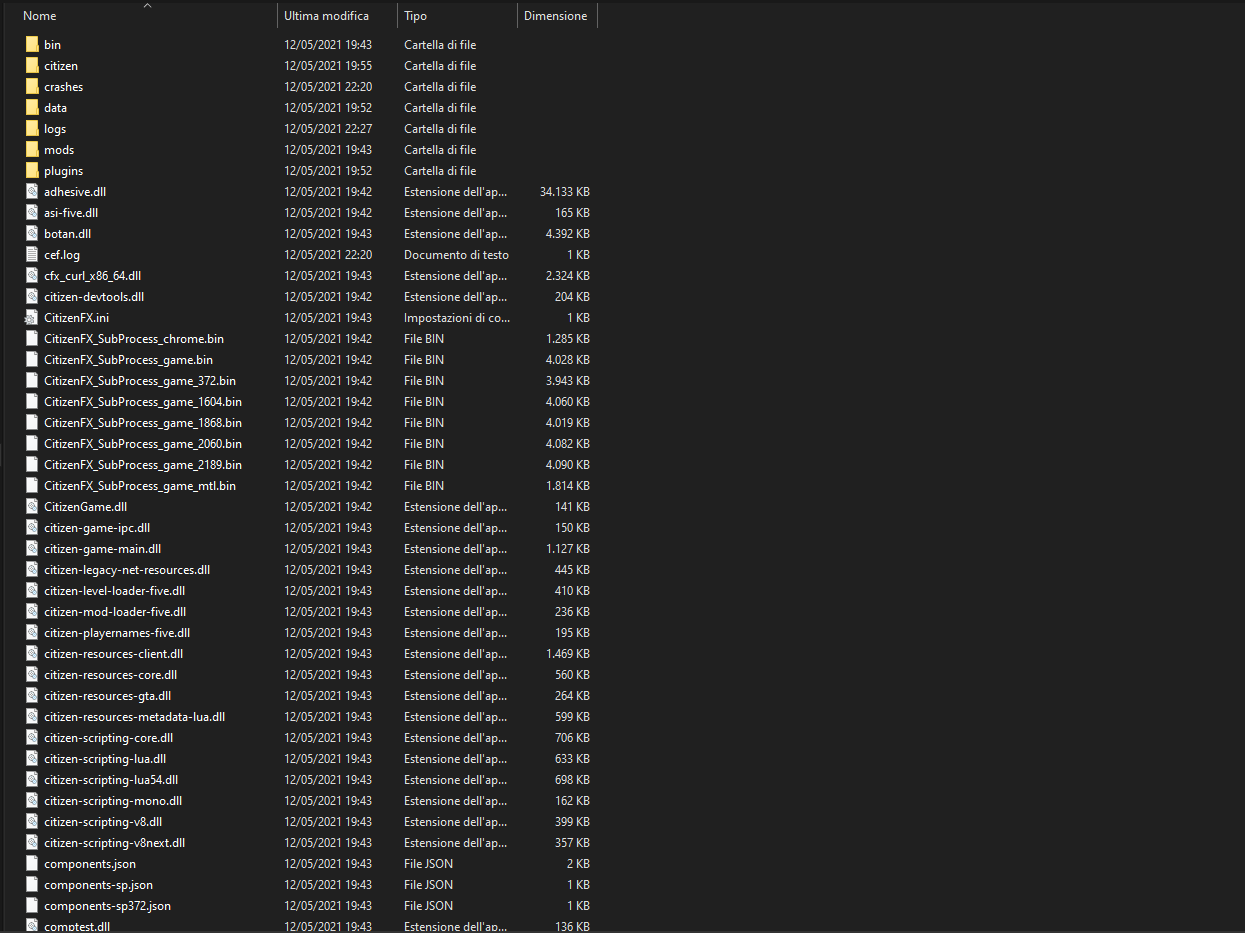
Task: Sort files by the Dimensione column
Action: 555,15
